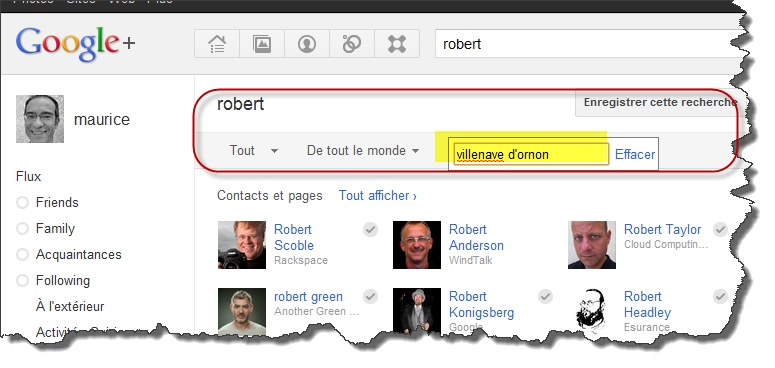Image resolution: width=775 pixels, height=368 pixels.
Task: Click the verified check next to Robert Konigsberg
Action: [x=546, y=296]
